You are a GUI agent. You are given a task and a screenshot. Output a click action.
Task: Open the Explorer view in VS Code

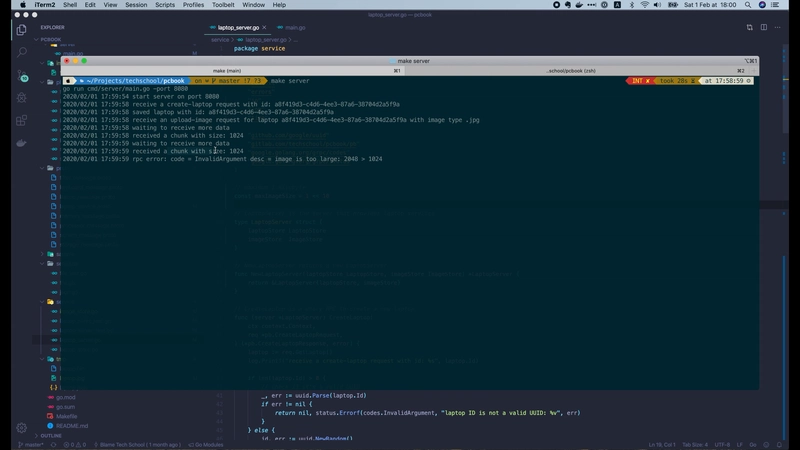click(21, 30)
